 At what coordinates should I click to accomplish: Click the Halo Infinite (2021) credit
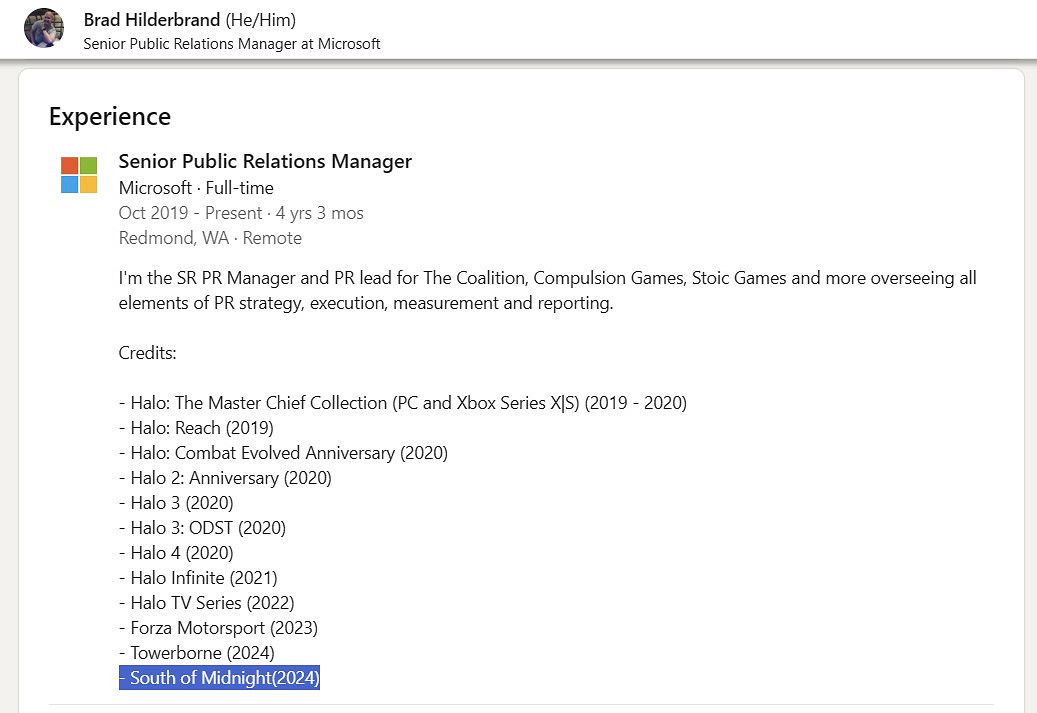point(198,578)
